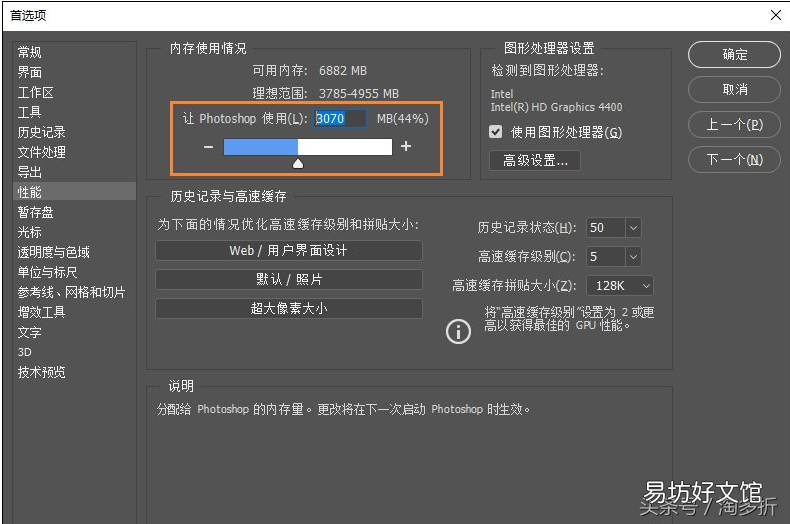The width and height of the screenshot is (790, 524).
Task: Click the info icon near GPU performance note
Action: pos(458,332)
